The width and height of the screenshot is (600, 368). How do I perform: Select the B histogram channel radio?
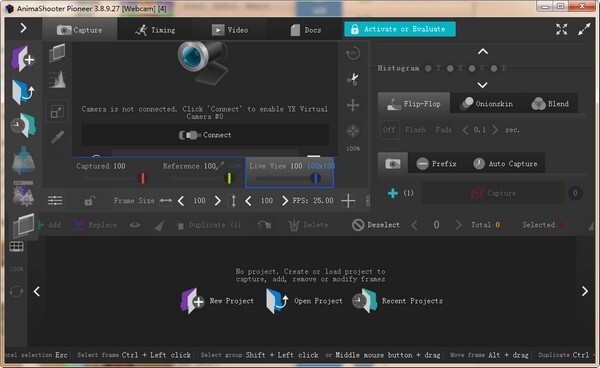(494, 68)
